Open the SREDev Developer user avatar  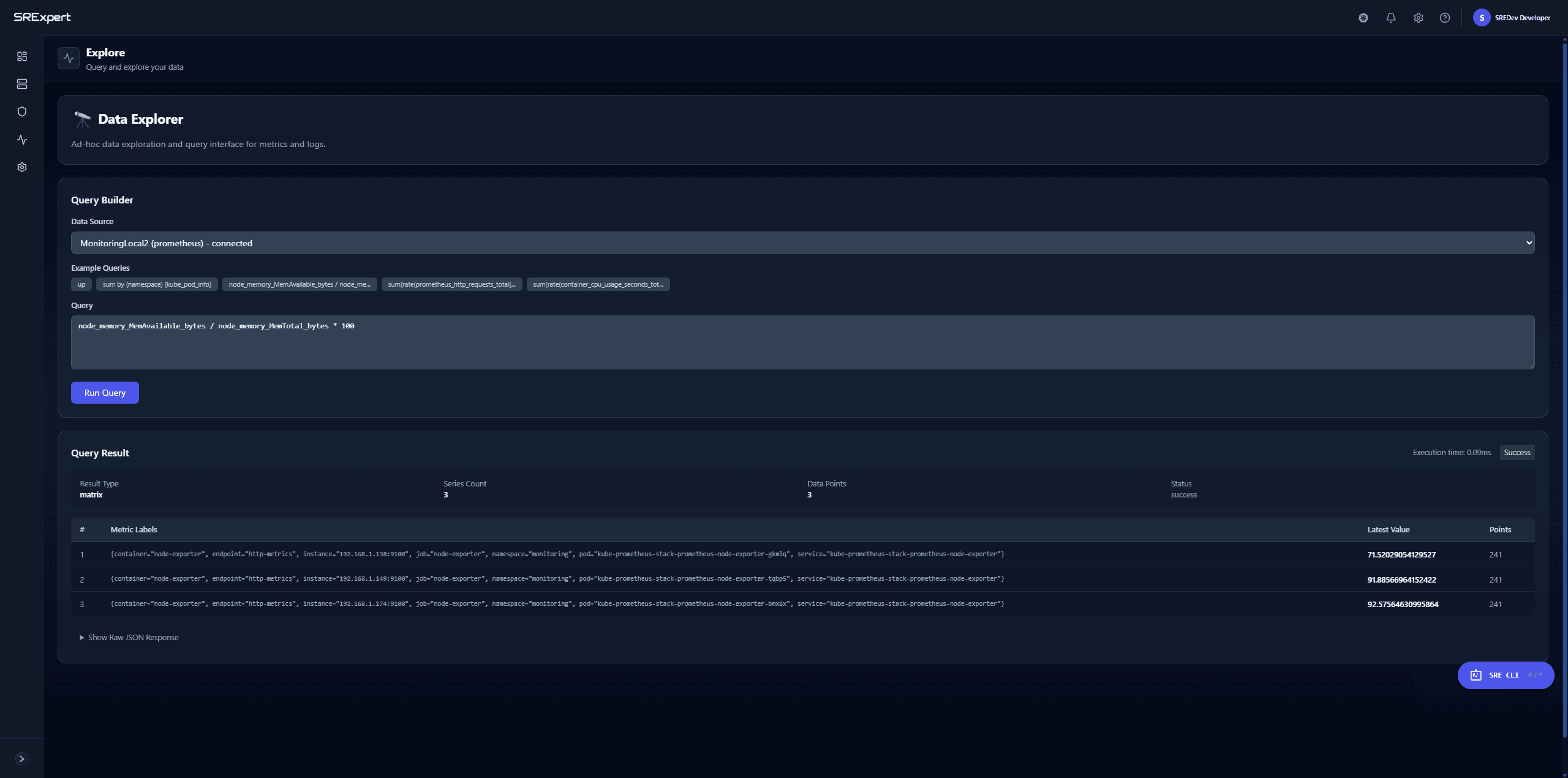click(x=1482, y=18)
